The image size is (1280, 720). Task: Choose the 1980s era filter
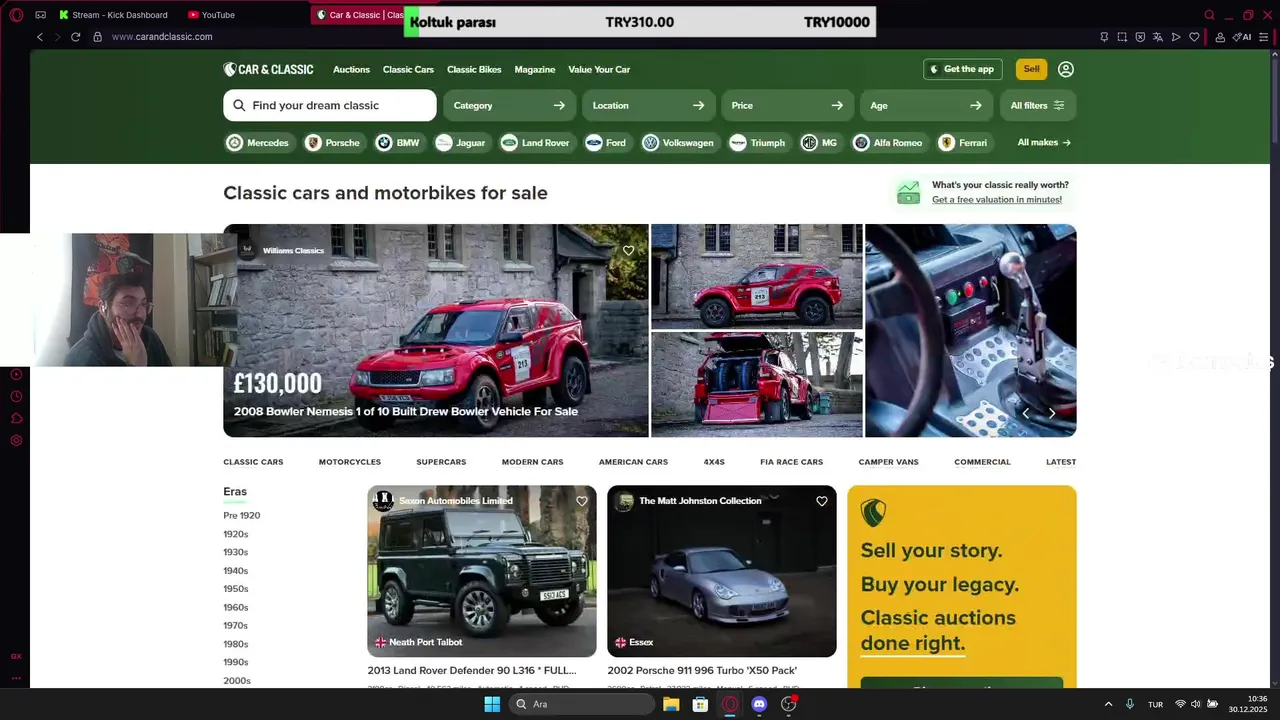pos(236,644)
